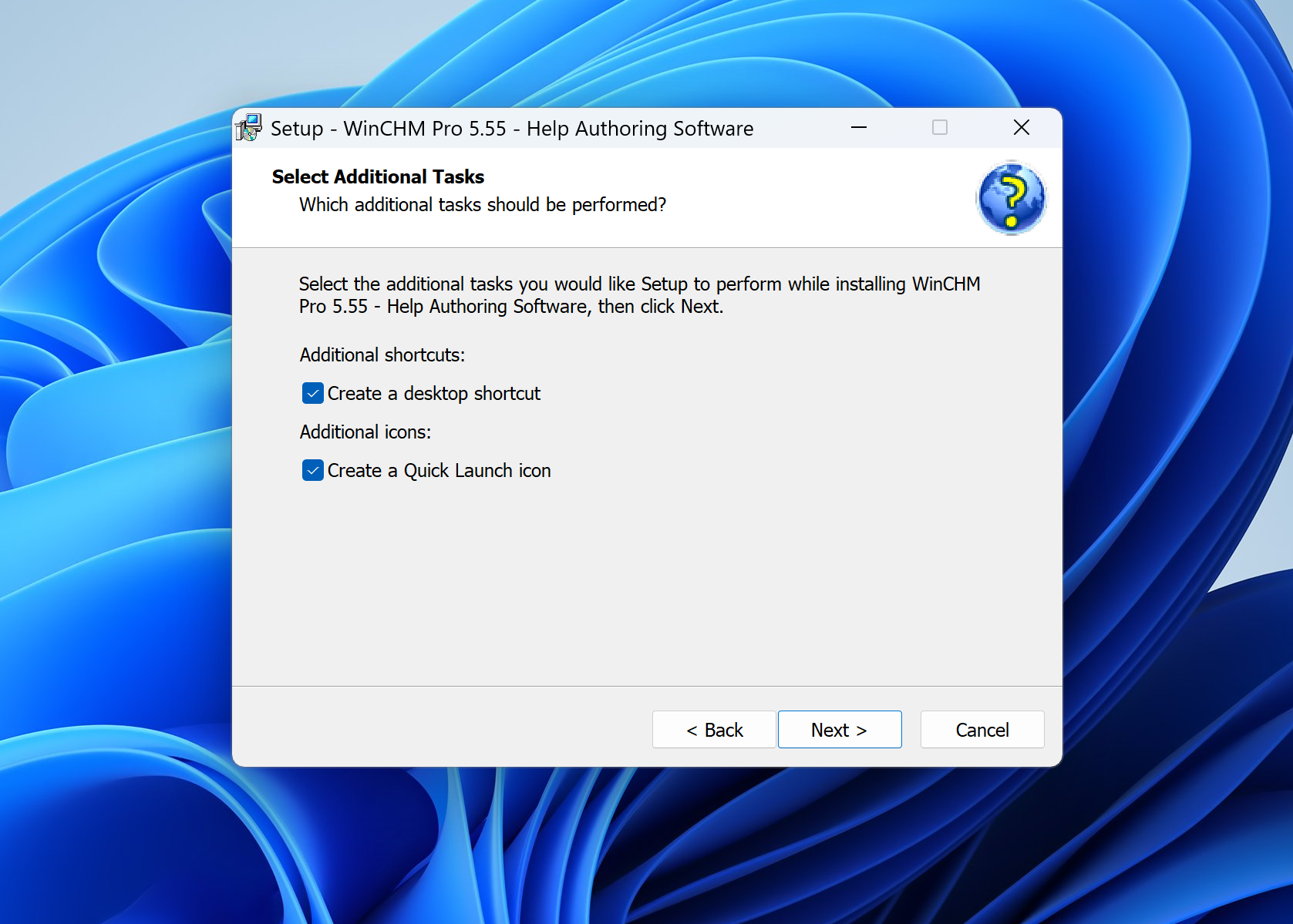Click the "Additional icons:" group label
The width and height of the screenshot is (1293, 924).
tap(365, 432)
